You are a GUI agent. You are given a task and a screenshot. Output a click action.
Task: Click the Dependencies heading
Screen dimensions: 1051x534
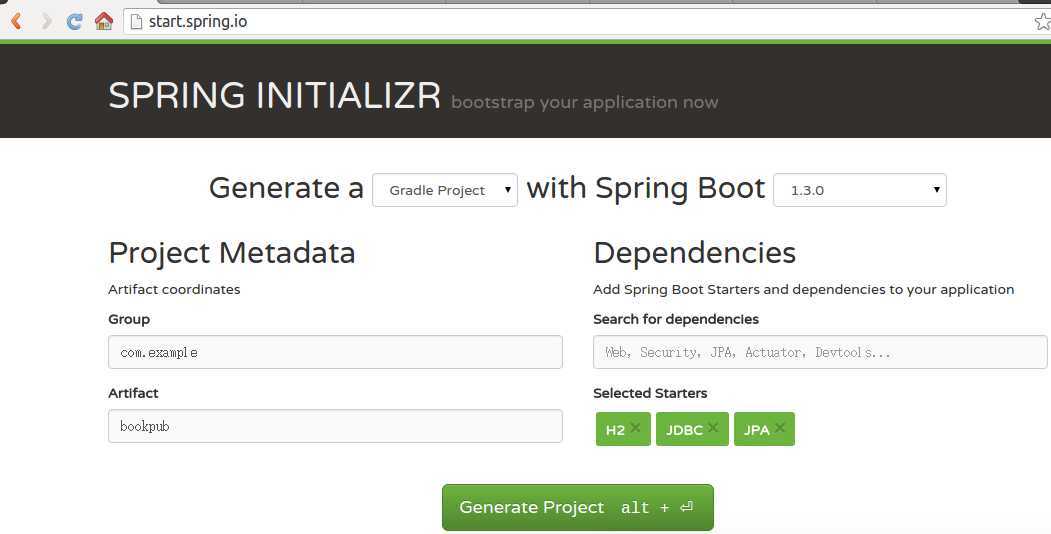[x=694, y=253]
